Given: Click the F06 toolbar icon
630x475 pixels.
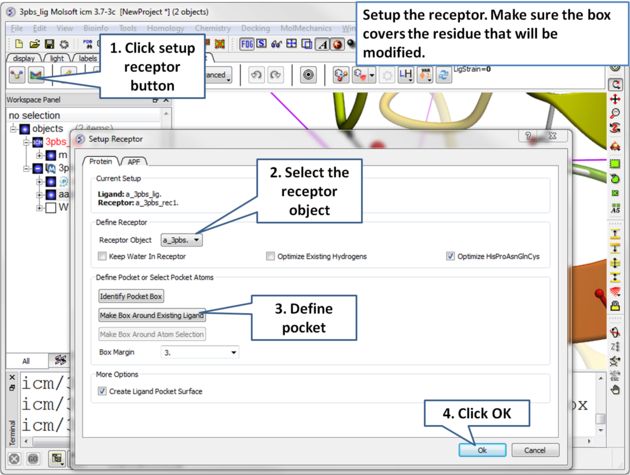Looking at the screenshot, I should [x=247, y=45].
